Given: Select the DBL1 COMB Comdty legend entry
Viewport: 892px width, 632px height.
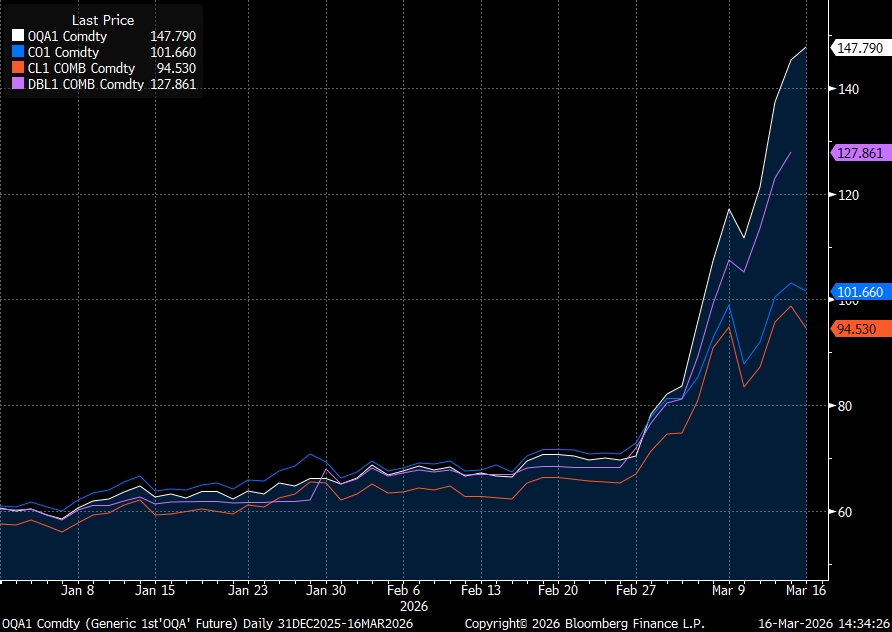Looking at the screenshot, I should click(86, 84).
